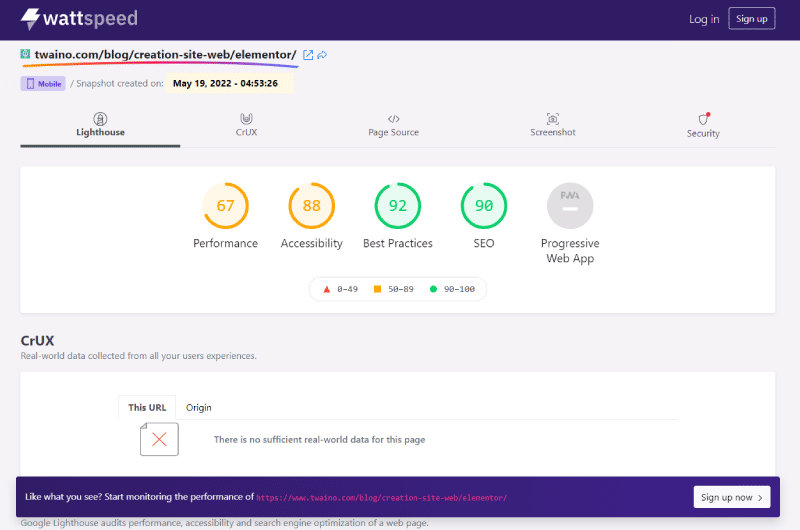Click the chevron arrow in Sign up now
This screenshot has width=800, height=530.
(x=760, y=498)
